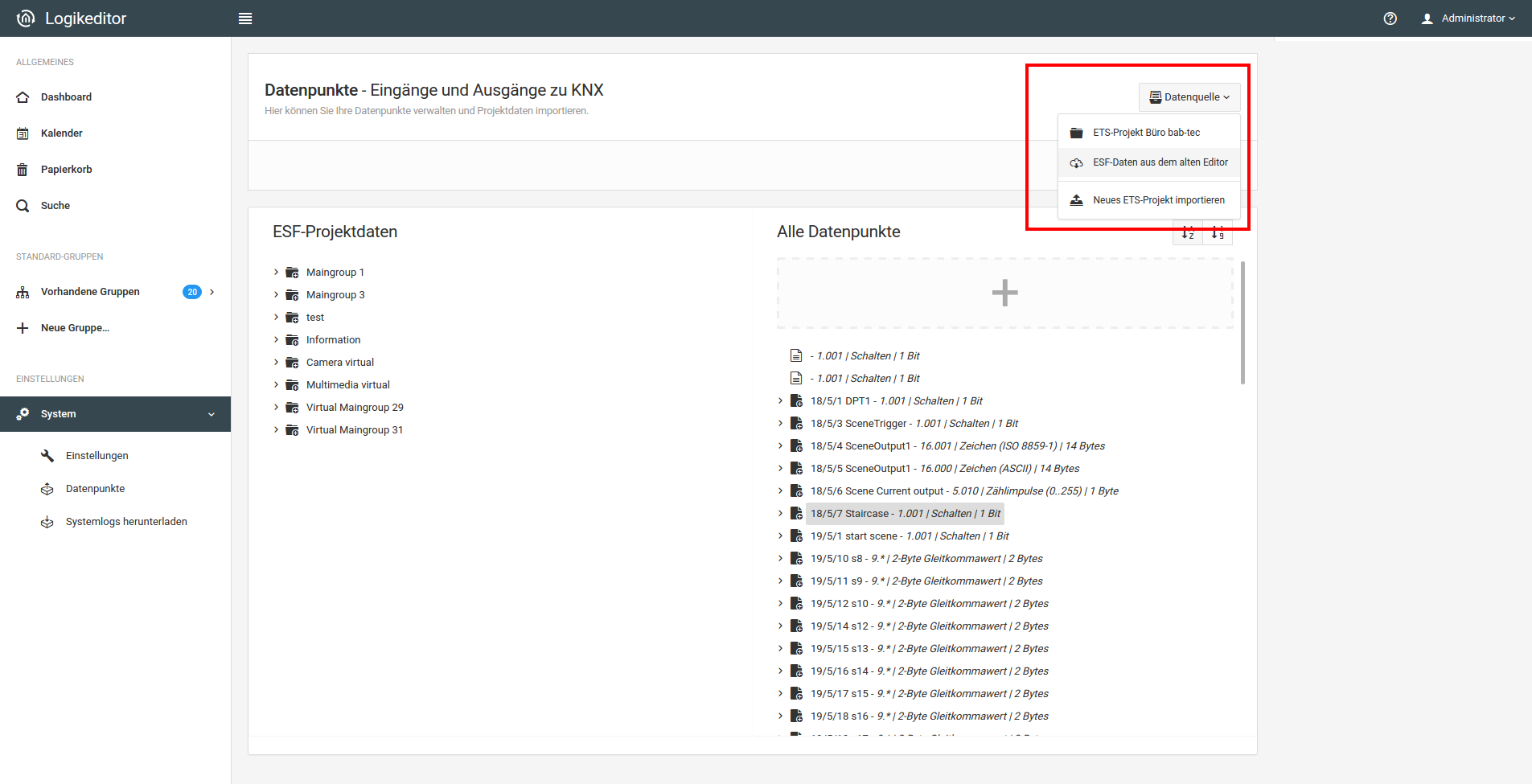
Task: Expand the Camera virtual tree node
Action: point(276,363)
